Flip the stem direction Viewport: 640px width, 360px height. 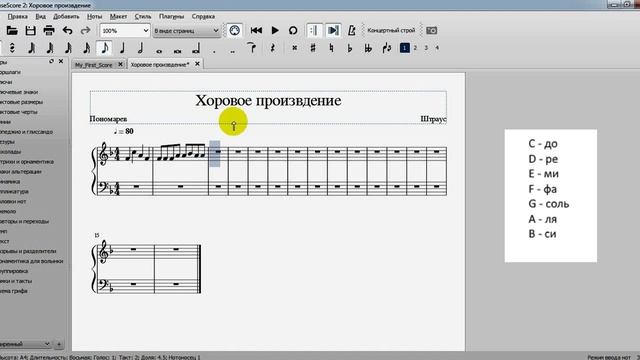(387, 48)
